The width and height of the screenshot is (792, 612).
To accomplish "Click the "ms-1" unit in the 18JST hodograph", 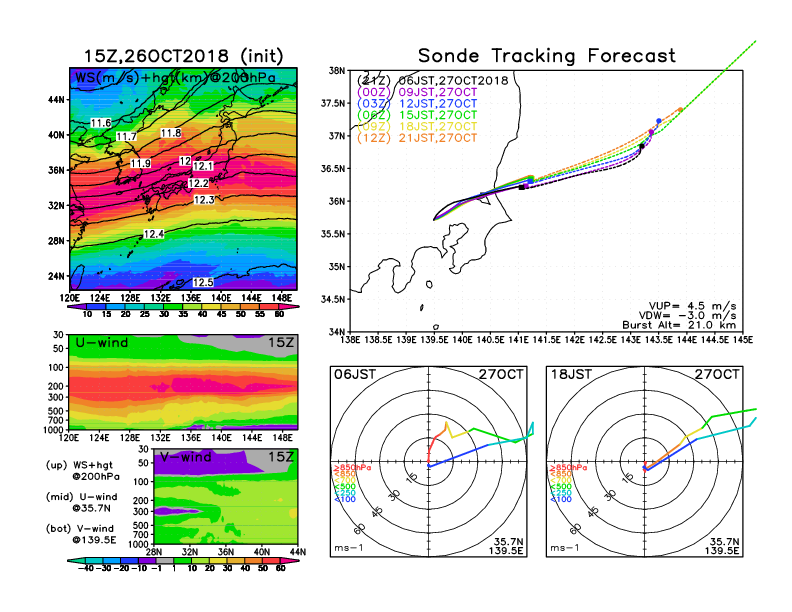I will click(x=565, y=548).
